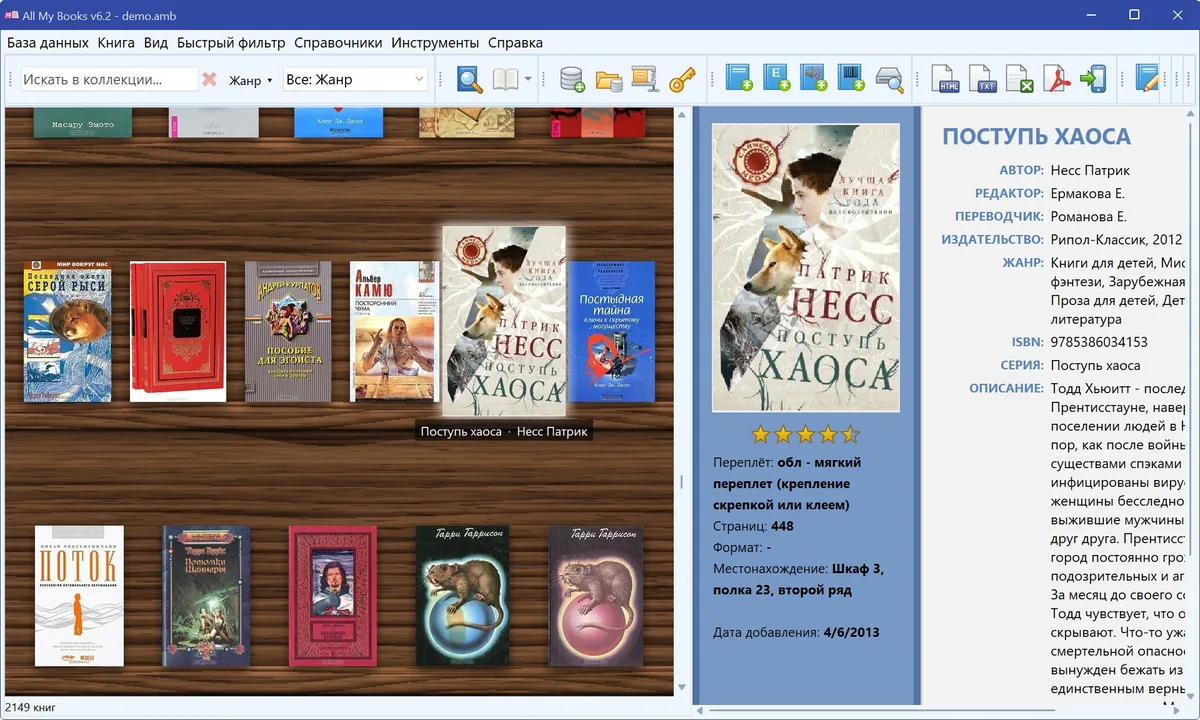Click the publisher text 'Рипол-Классик, 2012'
This screenshot has height=720, width=1200.
pyautogui.click(x=1116, y=239)
